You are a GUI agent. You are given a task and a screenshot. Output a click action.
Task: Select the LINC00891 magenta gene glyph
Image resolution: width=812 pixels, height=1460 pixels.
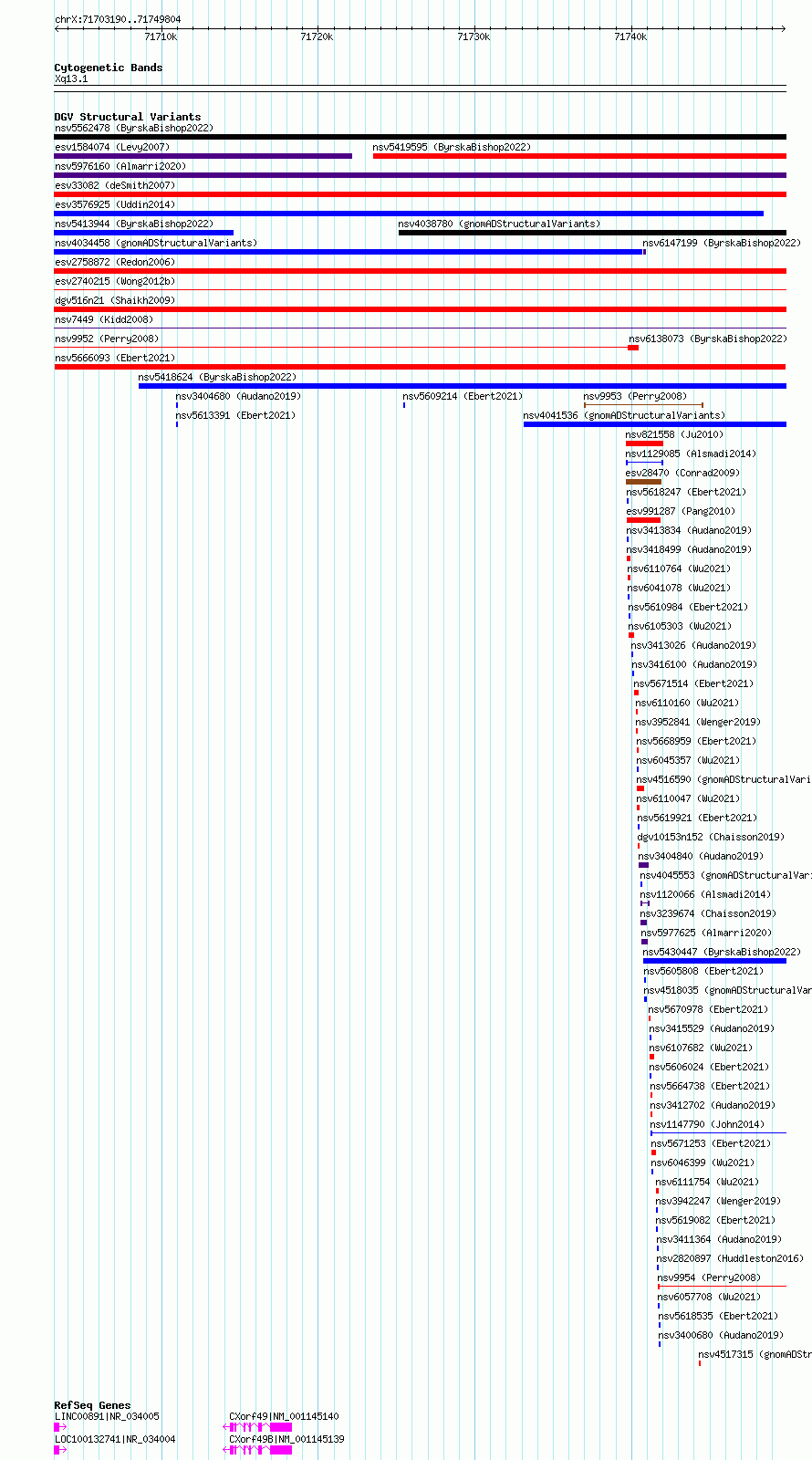[x=60, y=1426]
